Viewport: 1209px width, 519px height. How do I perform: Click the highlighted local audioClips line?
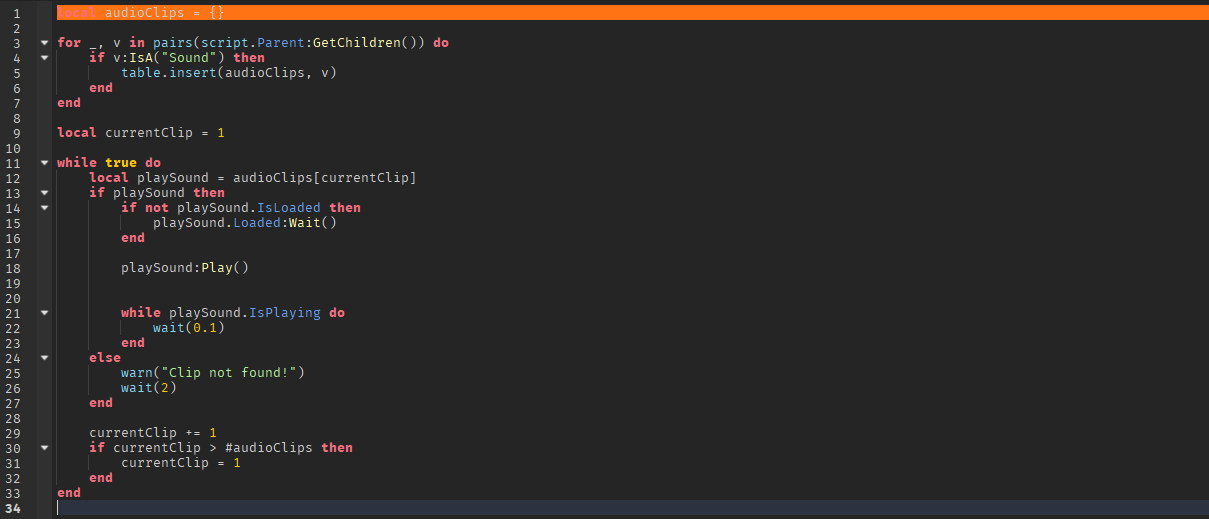click(x=148, y=13)
